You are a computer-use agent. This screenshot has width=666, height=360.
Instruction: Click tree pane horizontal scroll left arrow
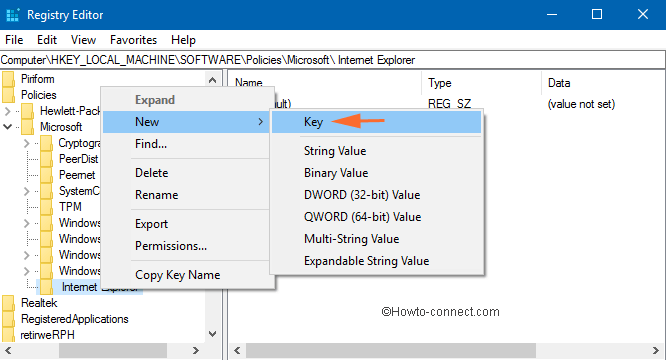(8, 351)
